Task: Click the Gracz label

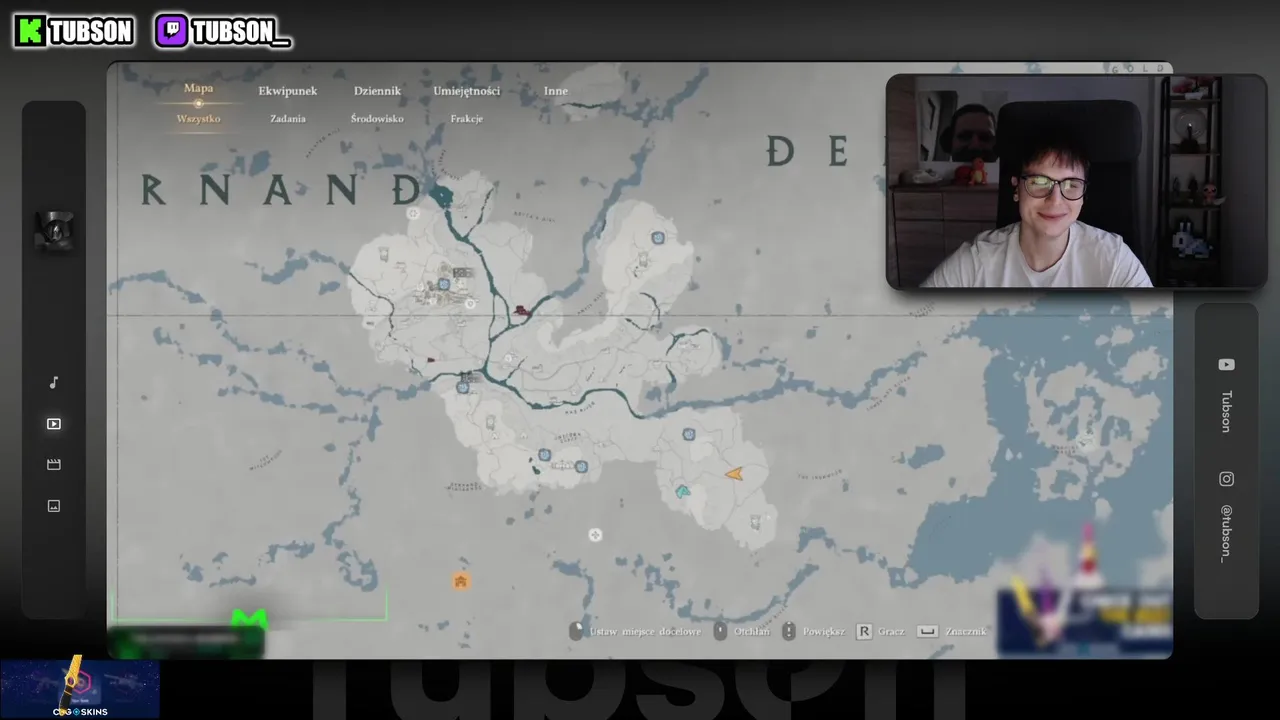Action: pos(891,632)
